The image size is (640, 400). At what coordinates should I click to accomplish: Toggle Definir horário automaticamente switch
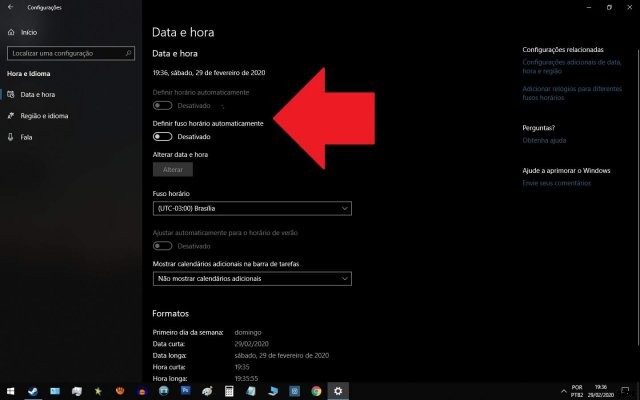tap(162, 105)
